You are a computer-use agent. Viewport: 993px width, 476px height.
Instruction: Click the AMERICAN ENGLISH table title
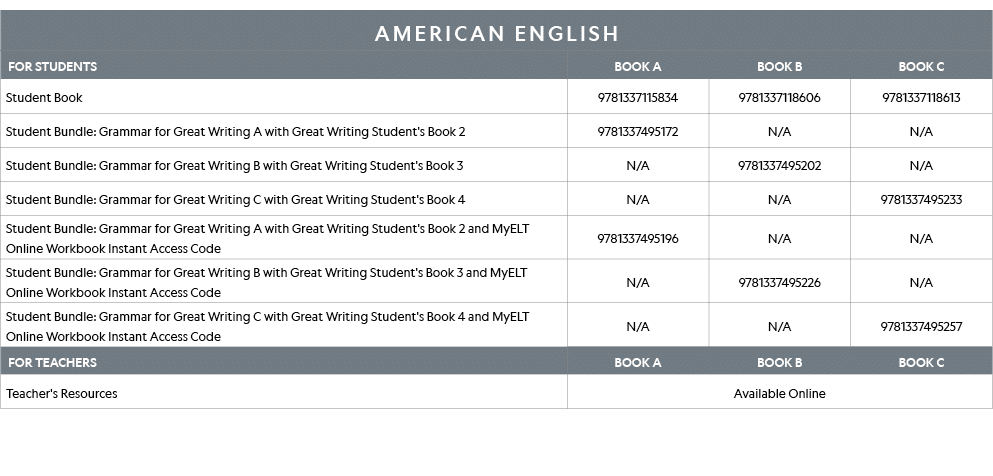click(x=497, y=34)
